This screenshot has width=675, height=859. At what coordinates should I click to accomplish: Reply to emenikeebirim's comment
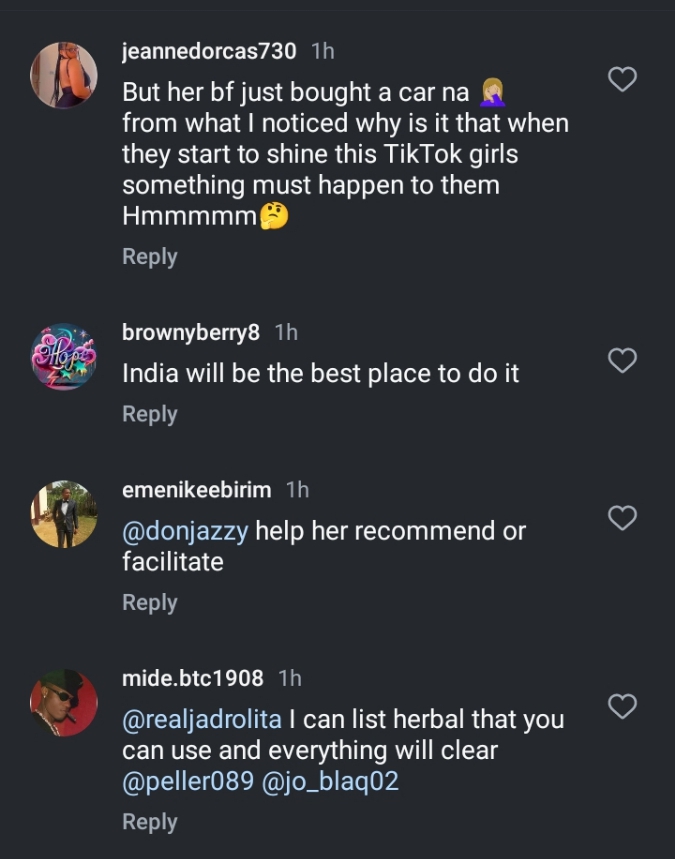(x=149, y=603)
